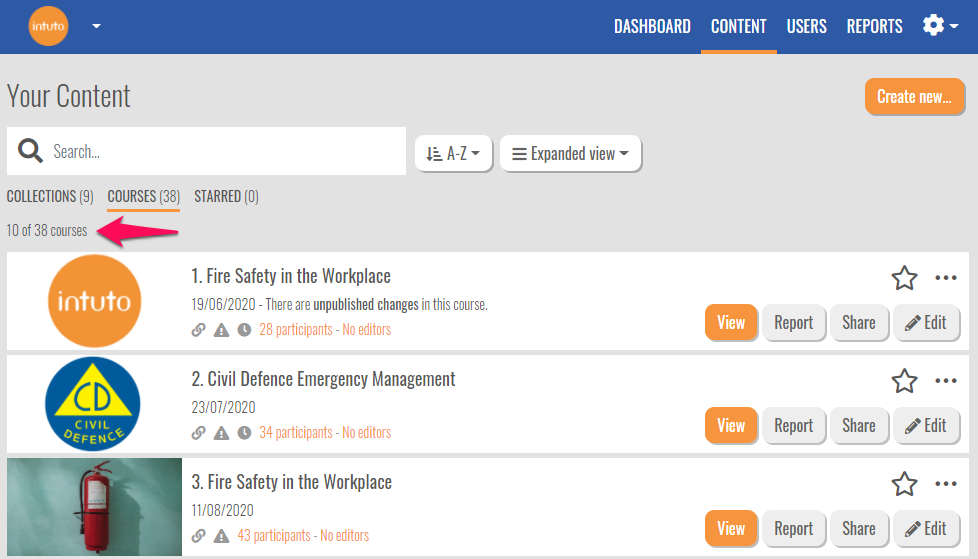Open the Civil Defence course thumbnail
This screenshot has width=978, height=559.
[x=94, y=404]
